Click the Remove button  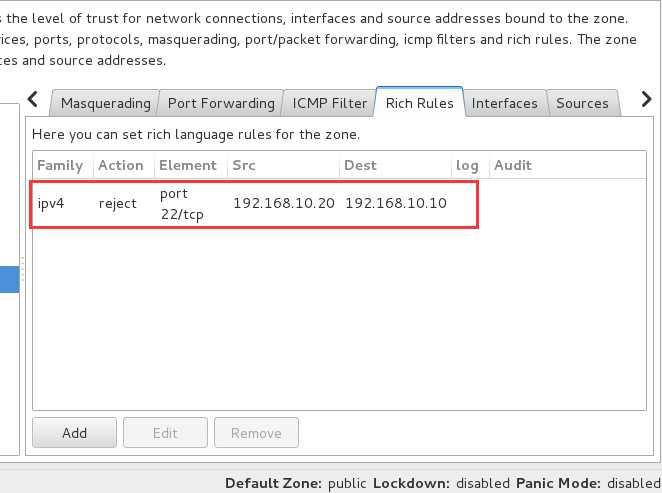(256, 433)
